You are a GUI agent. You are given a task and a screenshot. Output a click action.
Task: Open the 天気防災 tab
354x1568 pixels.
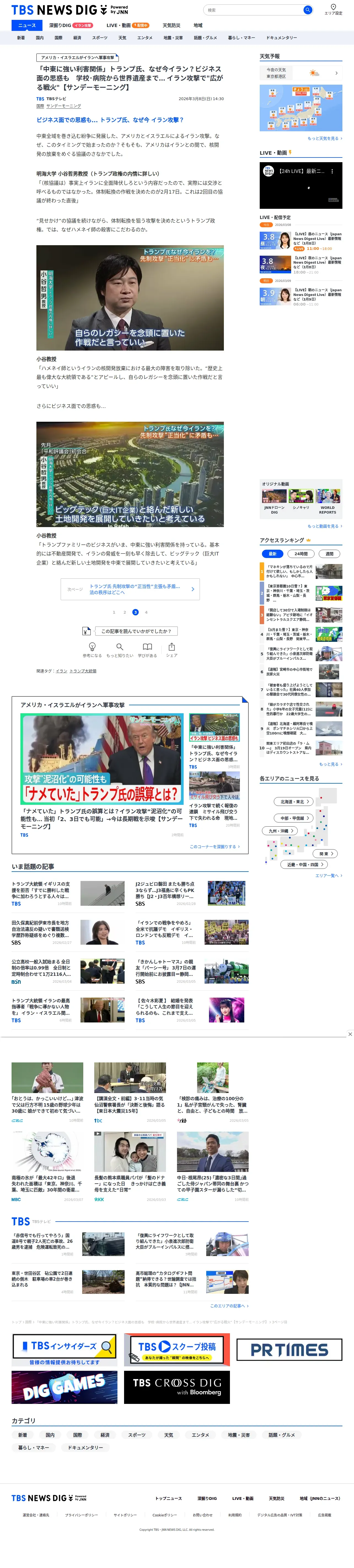[171, 26]
